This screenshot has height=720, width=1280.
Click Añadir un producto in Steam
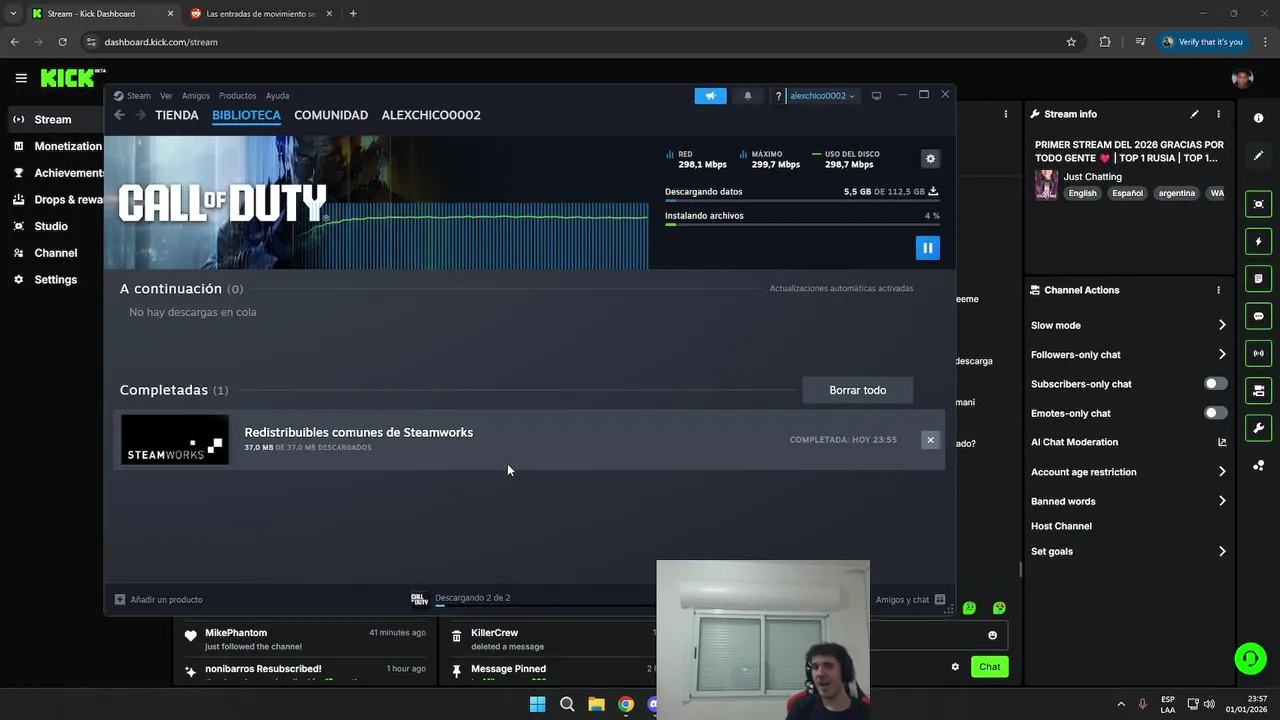(x=158, y=599)
